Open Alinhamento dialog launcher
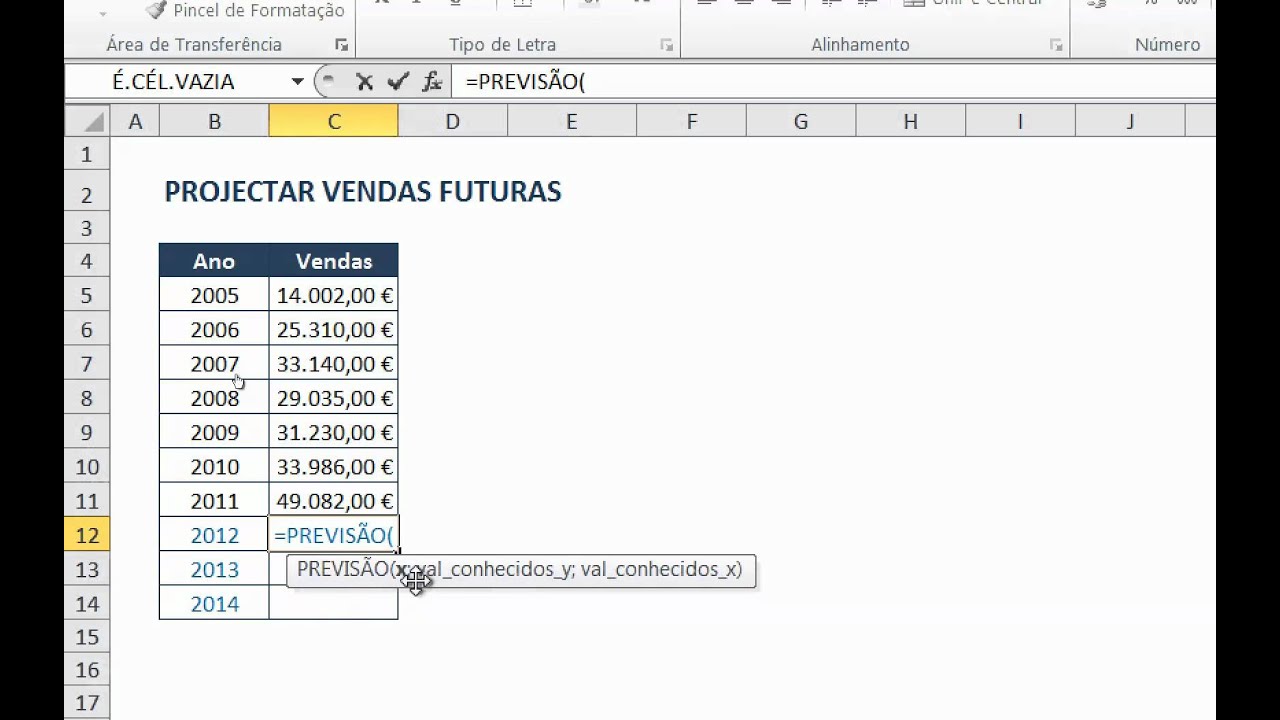 [x=1055, y=45]
